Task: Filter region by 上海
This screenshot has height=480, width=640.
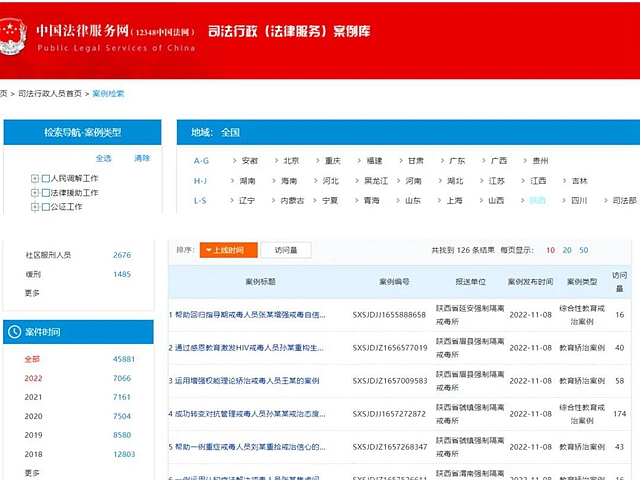Action: 454,200
